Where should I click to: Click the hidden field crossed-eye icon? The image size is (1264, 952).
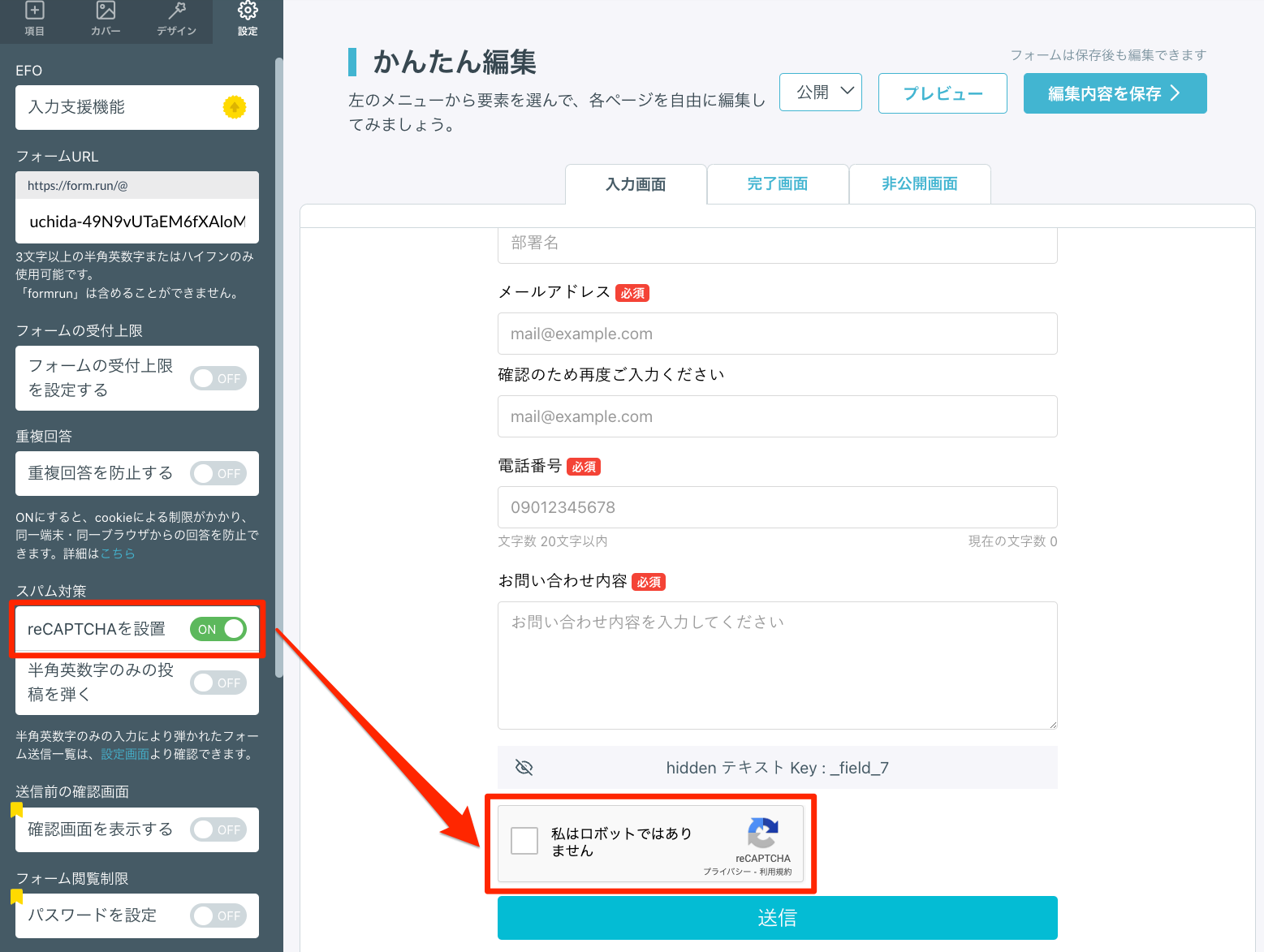click(524, 768)
